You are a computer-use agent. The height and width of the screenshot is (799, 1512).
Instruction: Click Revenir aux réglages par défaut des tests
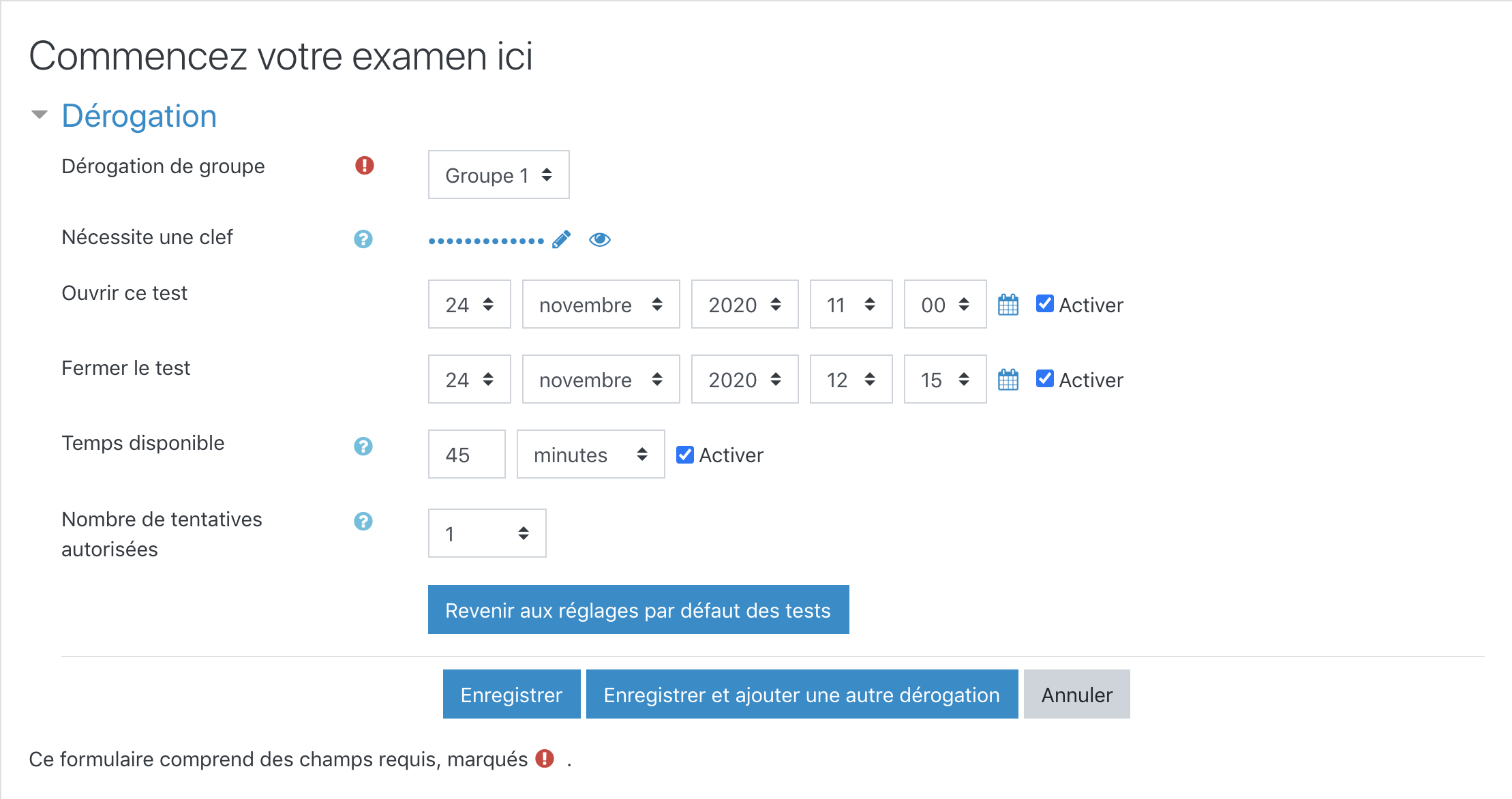(638, 610)
